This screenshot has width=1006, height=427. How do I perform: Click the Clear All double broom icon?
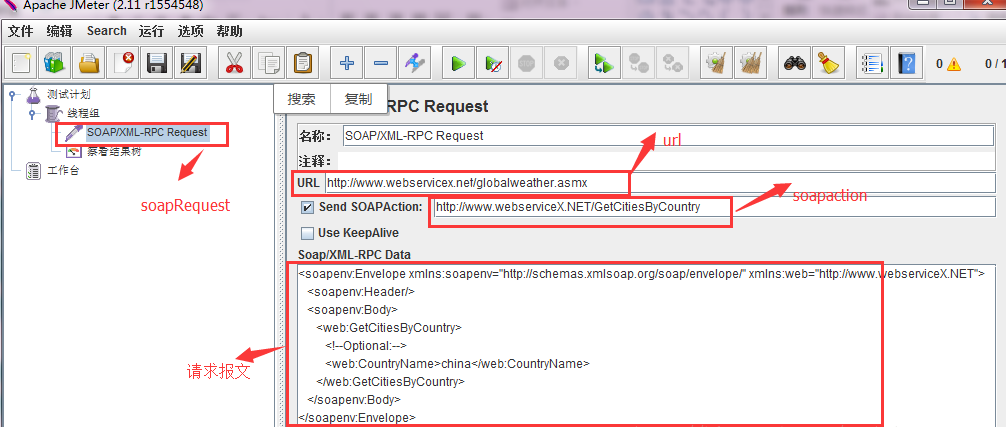pyautogui.click(x=749, y=63)
